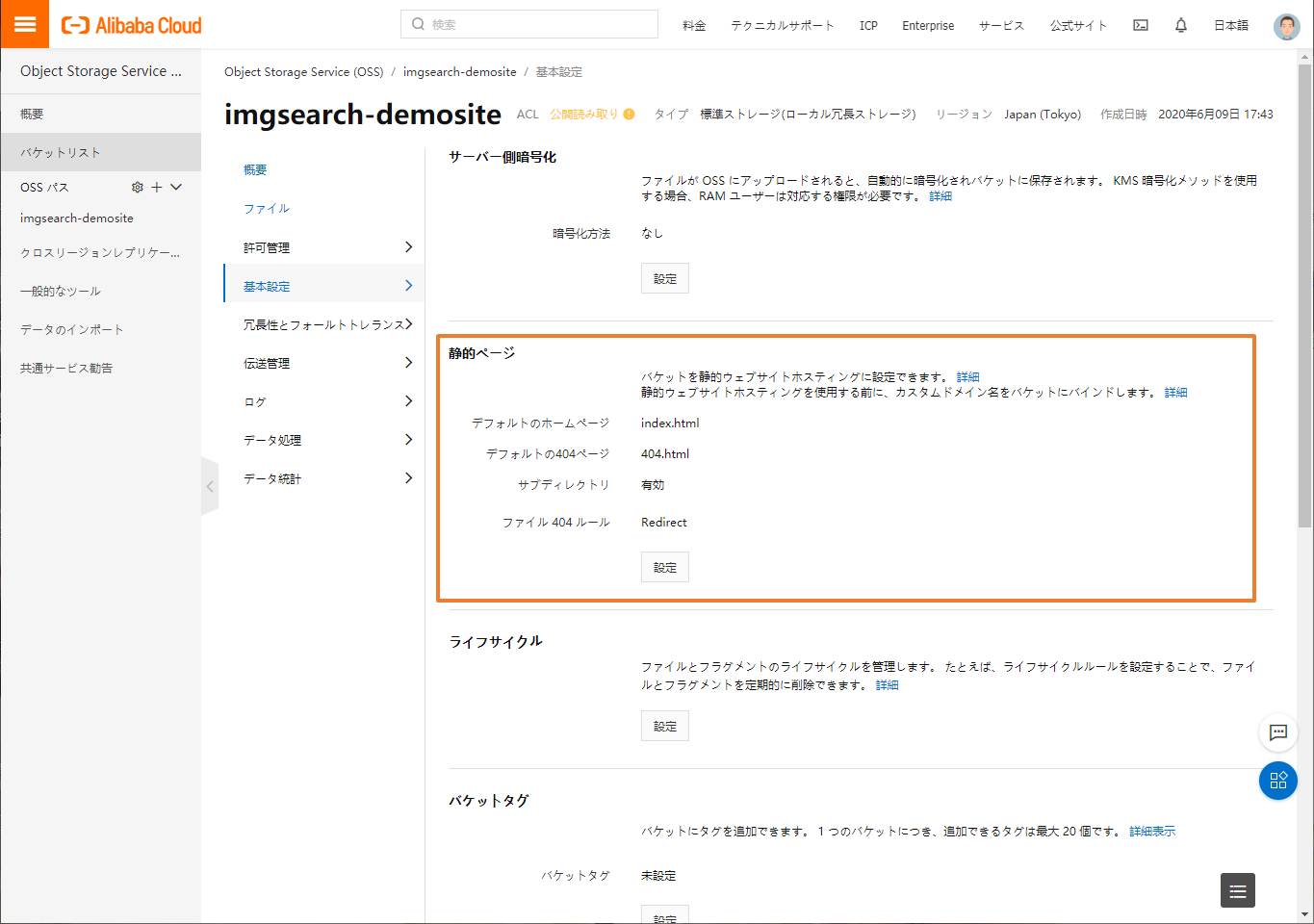Click 設定 button under ライフサイクル
The width and height of the screenshot is (1314, 924).
point(665,726)
